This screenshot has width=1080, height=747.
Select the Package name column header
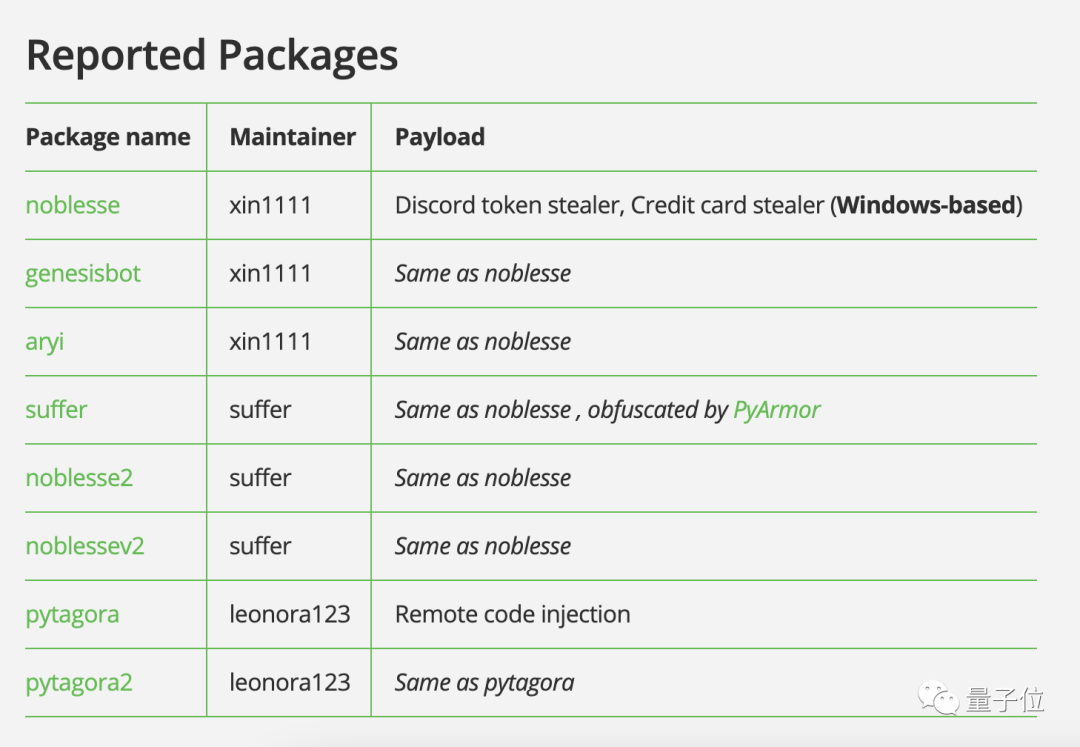(108, 137)
